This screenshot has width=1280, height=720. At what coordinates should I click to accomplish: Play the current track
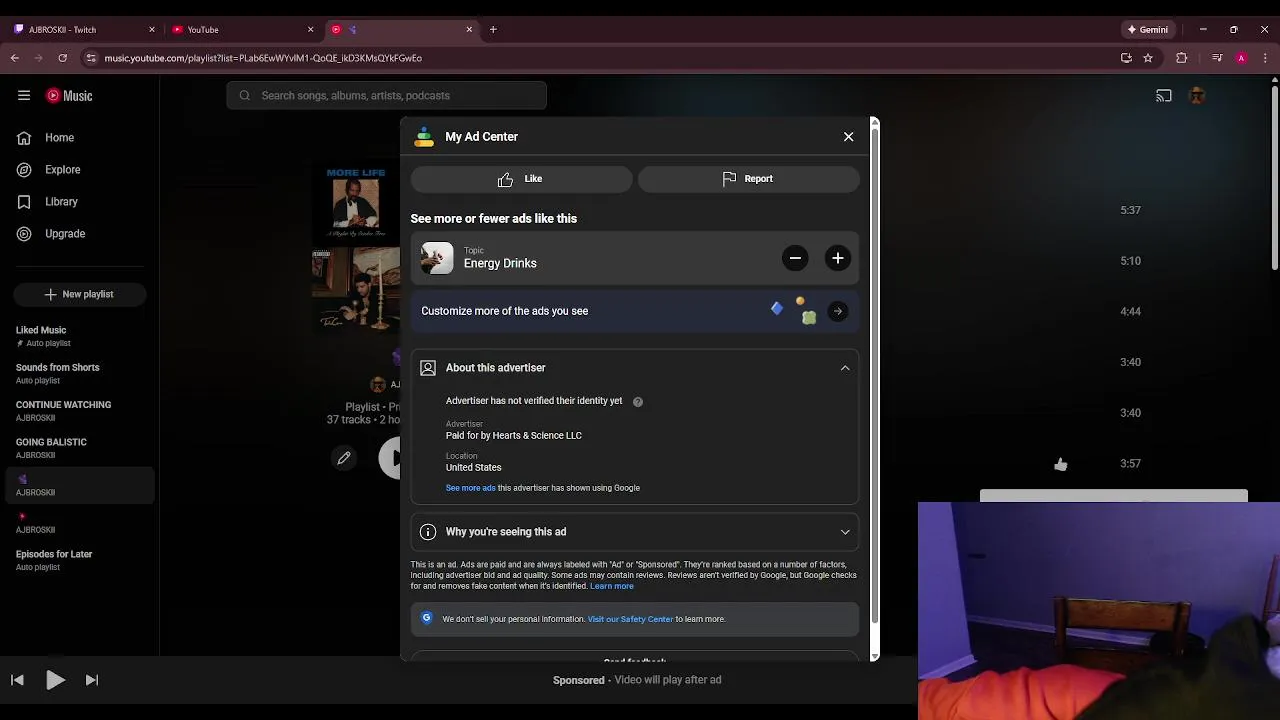click(55, 680)
